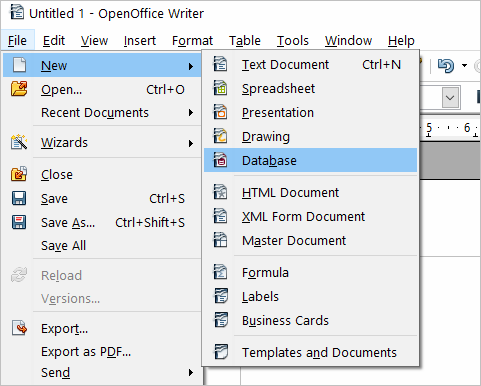Select Drawing in the New submenu
Image resolution: width=481 pixels, height=386 pixels.
310,136
